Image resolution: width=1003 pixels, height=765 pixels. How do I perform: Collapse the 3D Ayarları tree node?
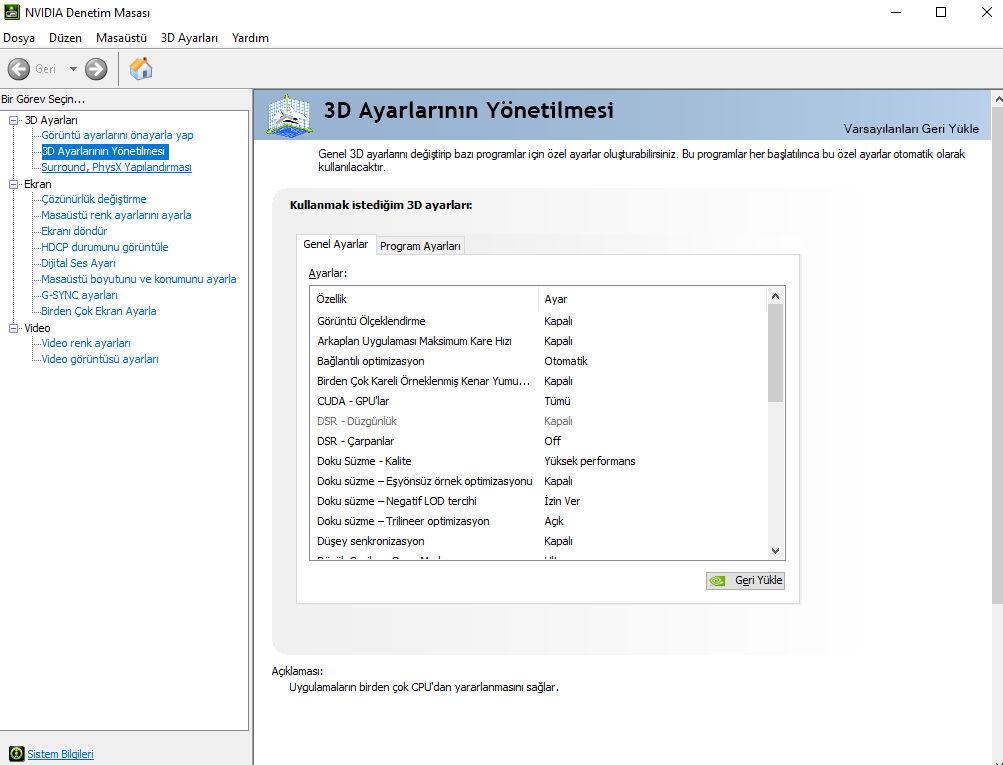pos(13,120)
